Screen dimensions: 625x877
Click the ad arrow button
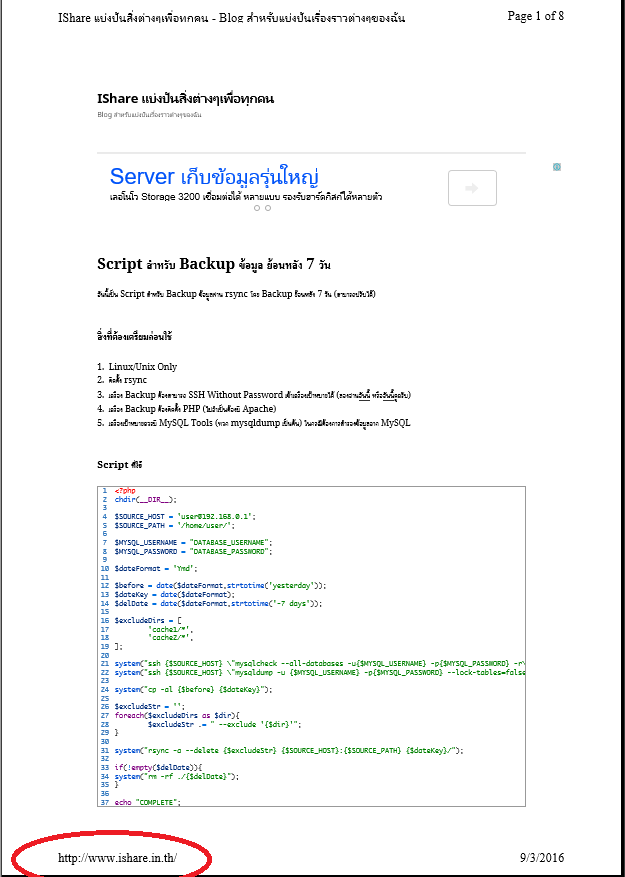472,188
